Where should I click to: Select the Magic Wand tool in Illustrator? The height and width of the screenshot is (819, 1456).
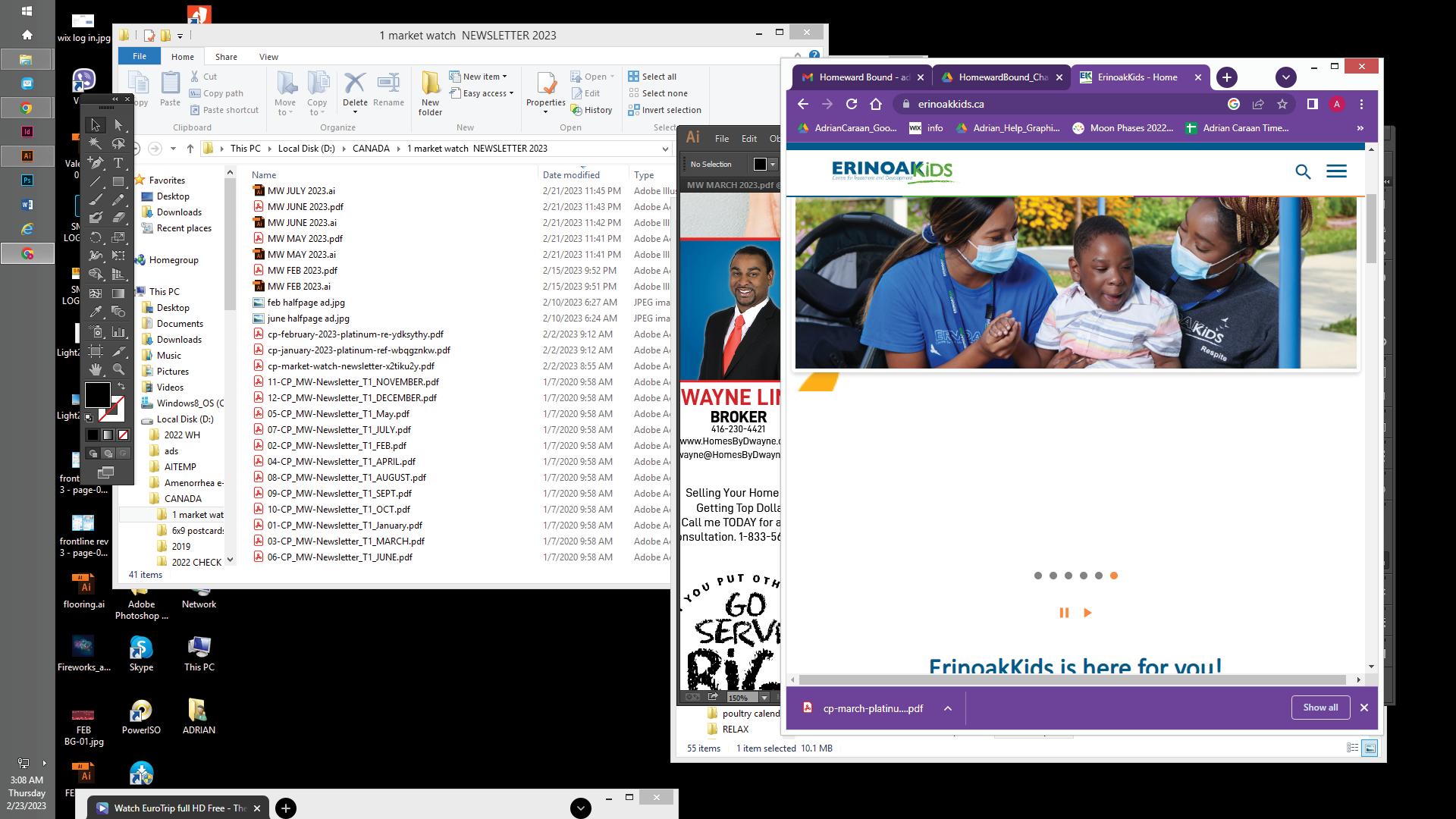click(x=96, y=143)
